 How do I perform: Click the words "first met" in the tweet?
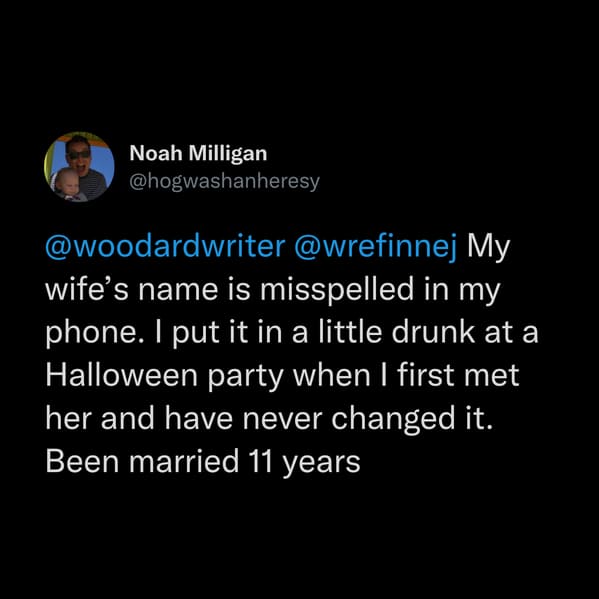point(458,376)
